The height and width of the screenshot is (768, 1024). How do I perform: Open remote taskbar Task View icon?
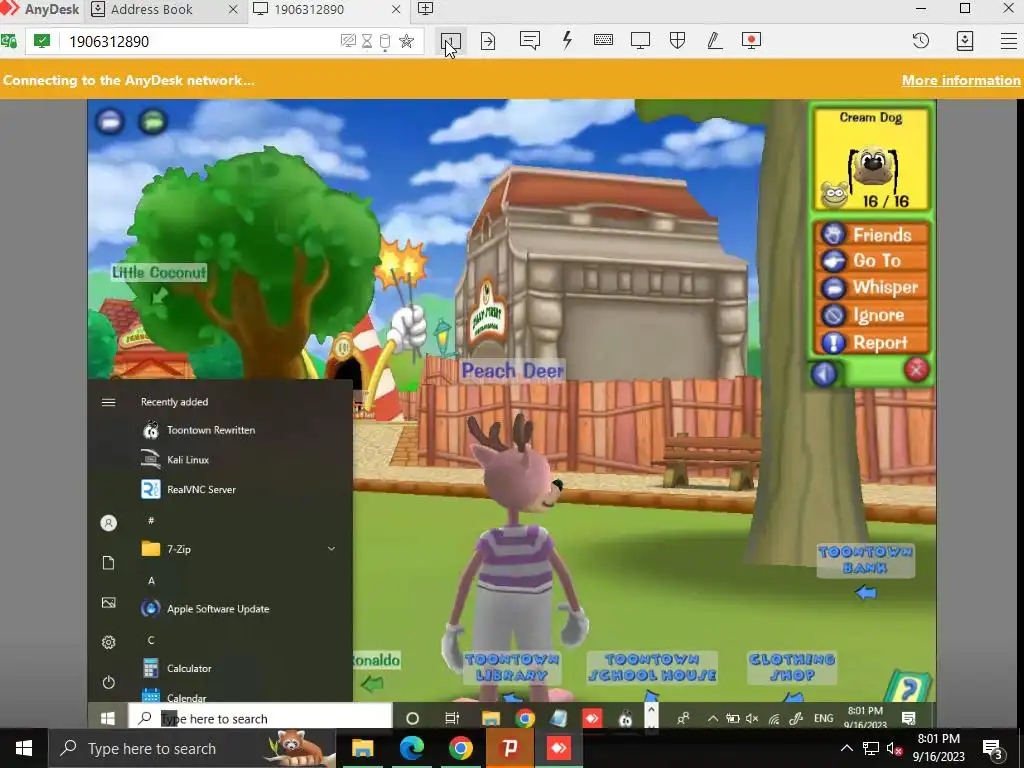pos(451,718)
